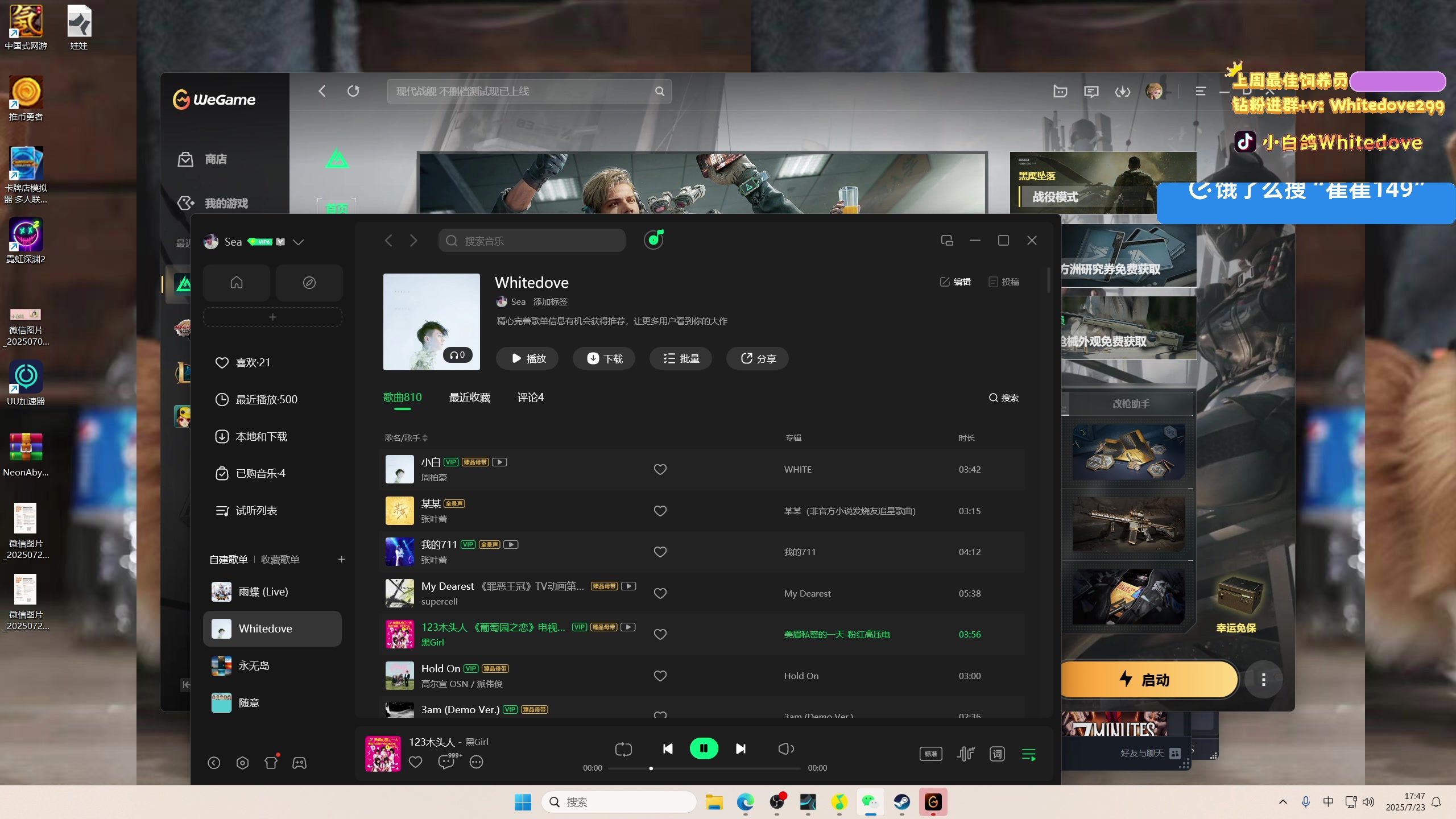Open WeGame messages icon

pyautogui.click(x=1091, y=91)
